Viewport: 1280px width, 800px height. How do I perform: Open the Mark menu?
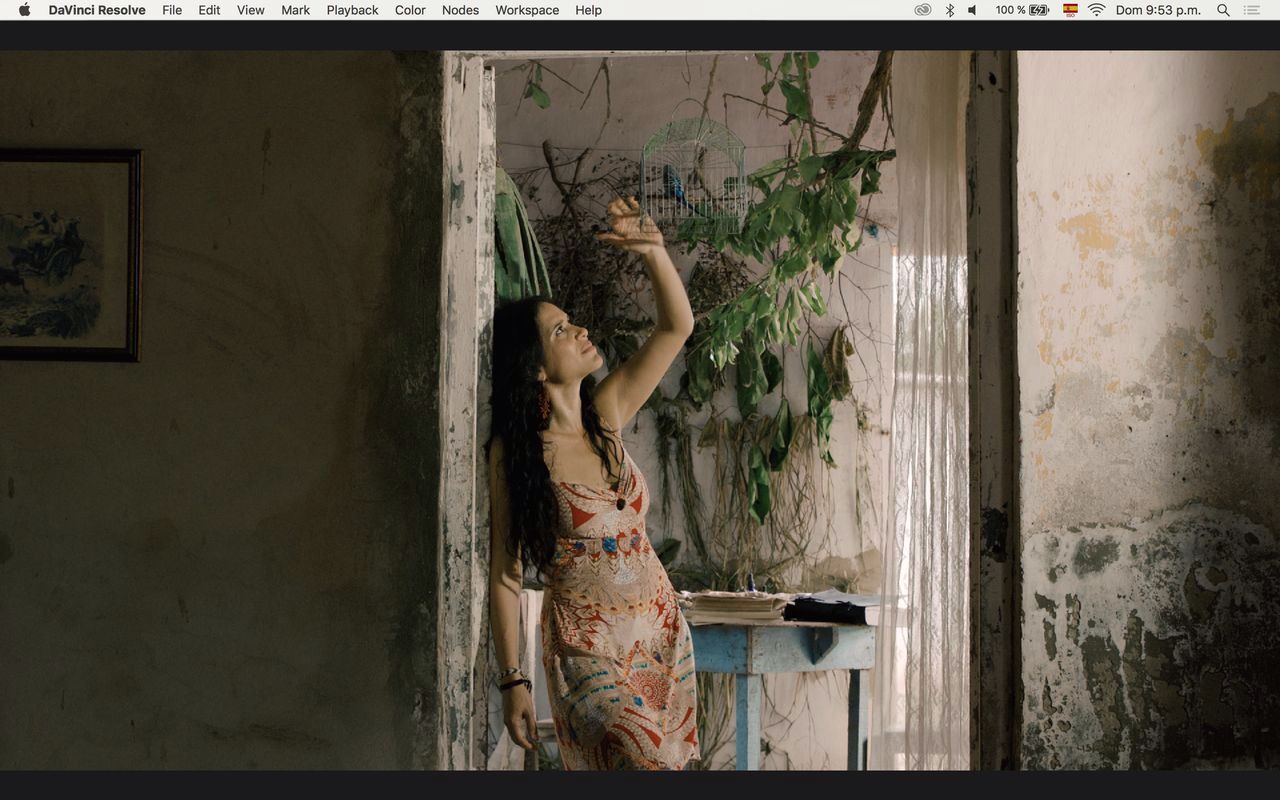[x=295, y=10]
